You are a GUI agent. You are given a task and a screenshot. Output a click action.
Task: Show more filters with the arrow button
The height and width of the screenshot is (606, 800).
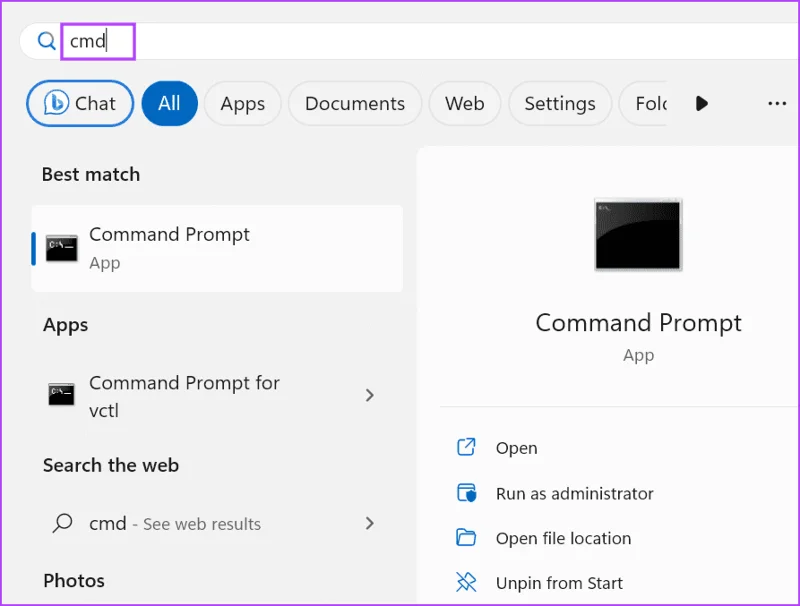(x=702, y=104)
